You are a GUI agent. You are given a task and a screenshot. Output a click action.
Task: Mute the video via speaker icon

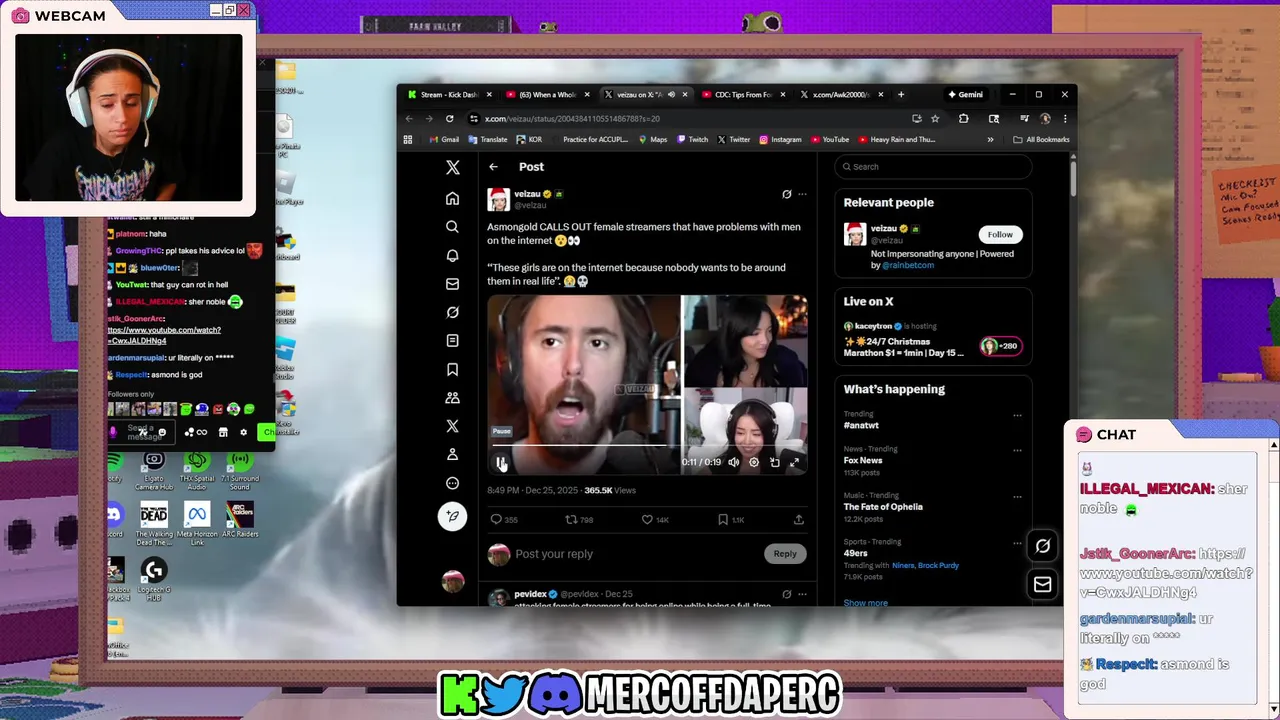point(733,462)
